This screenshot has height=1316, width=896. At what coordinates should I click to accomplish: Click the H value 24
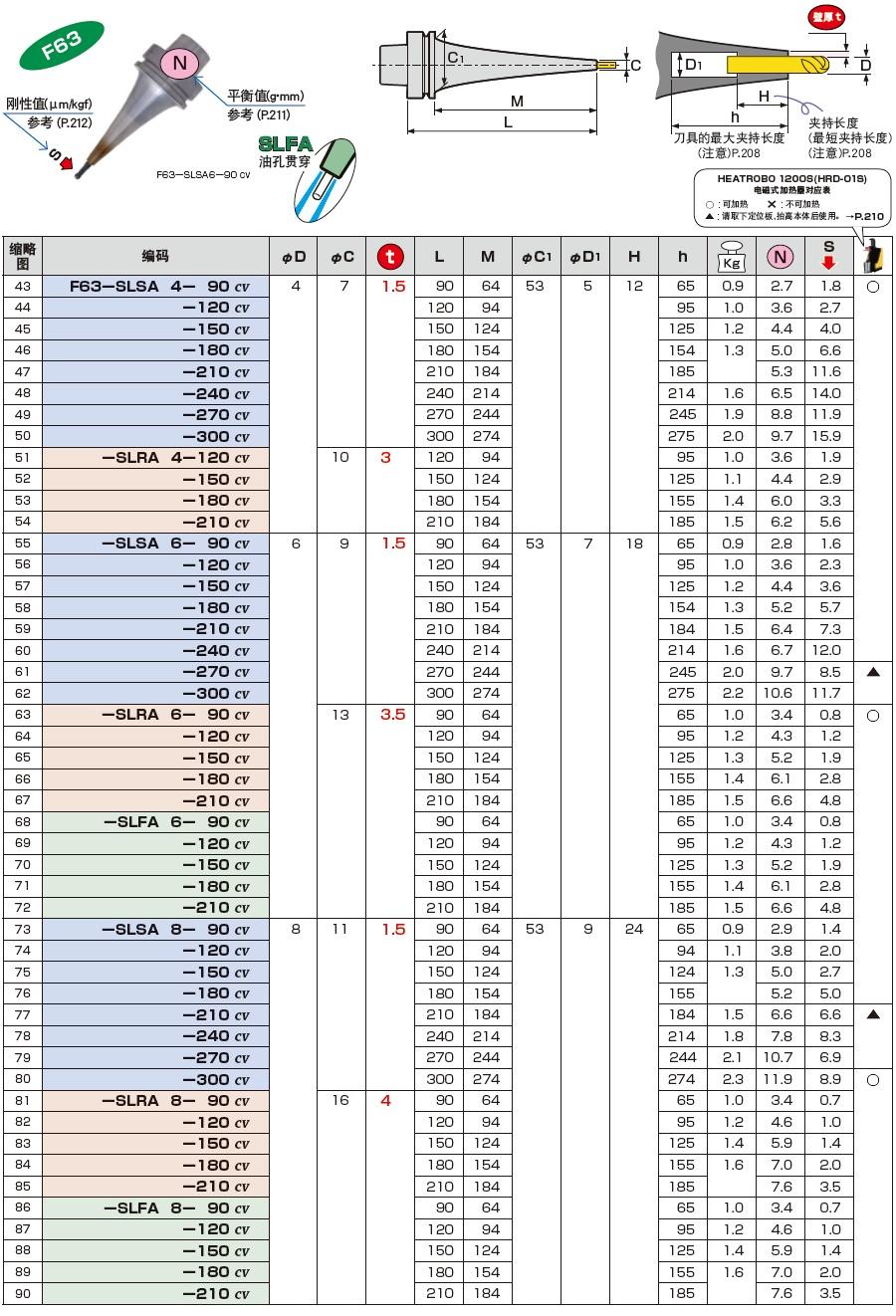tap(634, 929)
